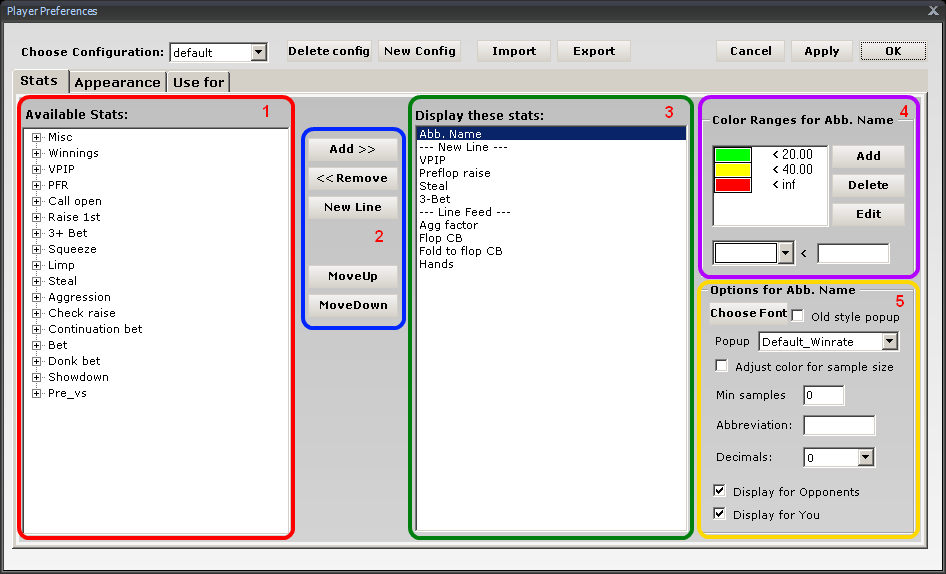Select Agg factor in displayed stats
This screenshot has height=574, width=946.
tap(551, 225)
